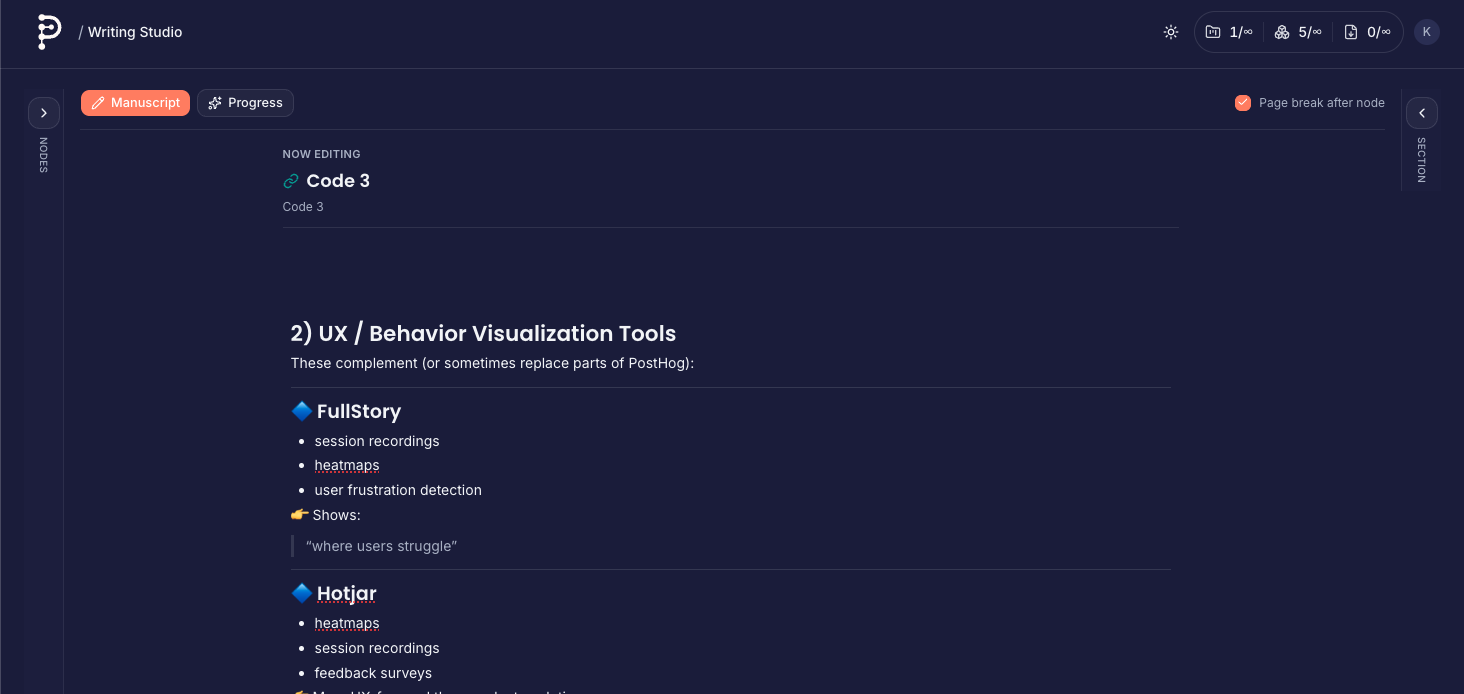Click the link icon beside Code 3
This screenshot has height=694, width=1464.
291,181
